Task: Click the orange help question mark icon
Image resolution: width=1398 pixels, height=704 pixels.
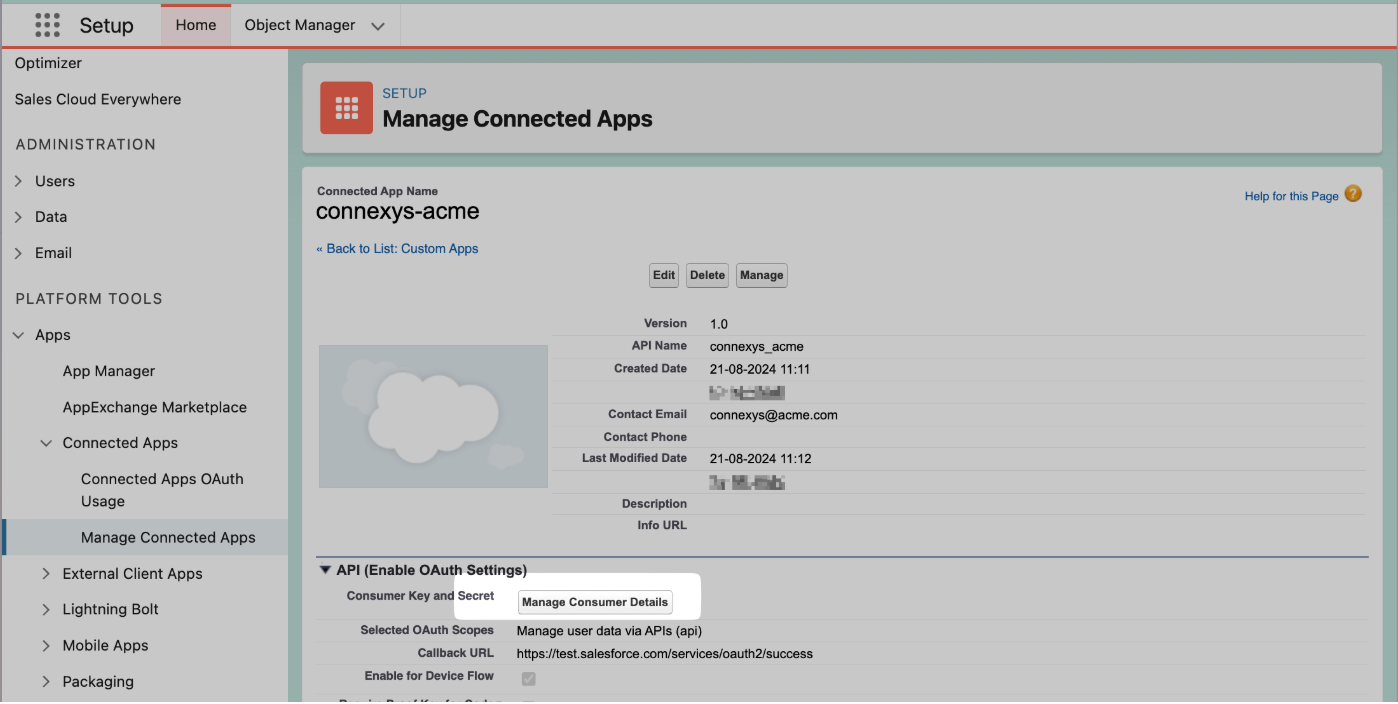Action: click(1353, 194)
